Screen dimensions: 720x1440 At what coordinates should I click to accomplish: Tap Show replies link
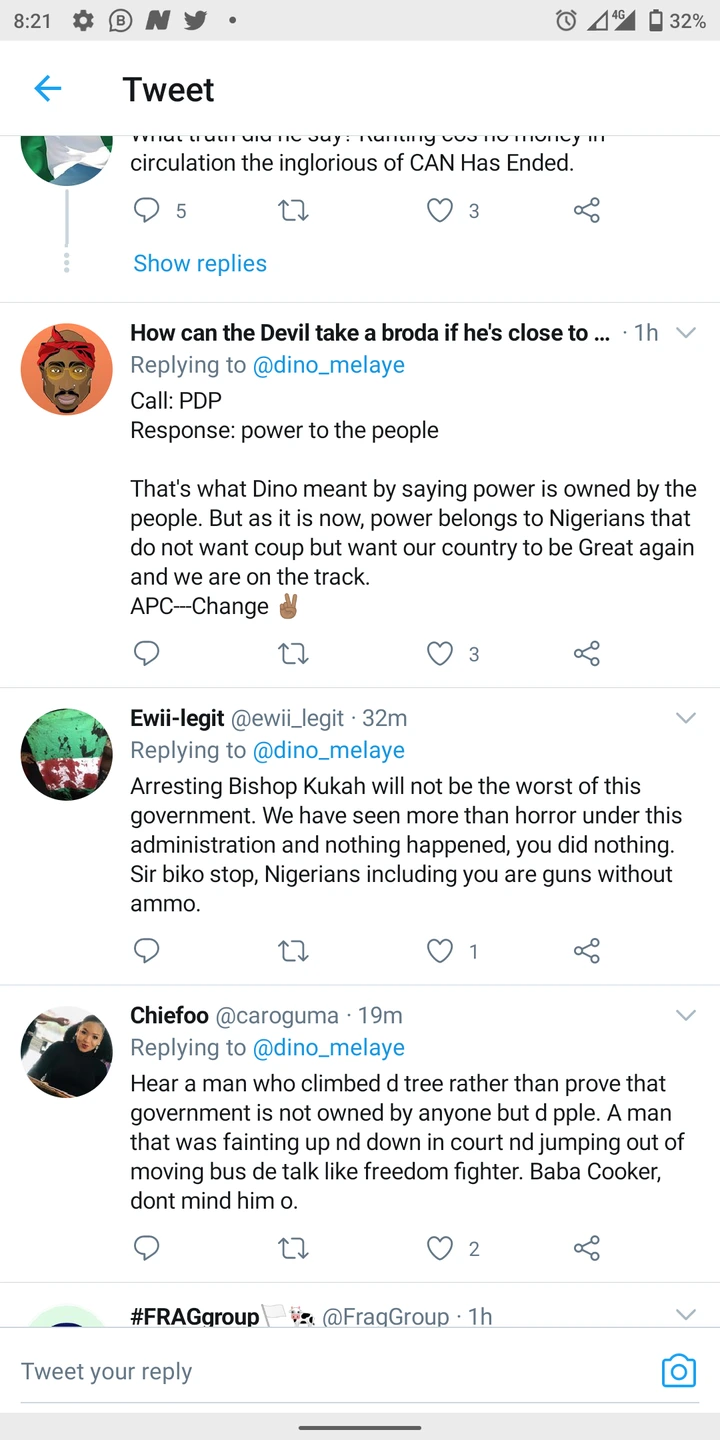200,263
